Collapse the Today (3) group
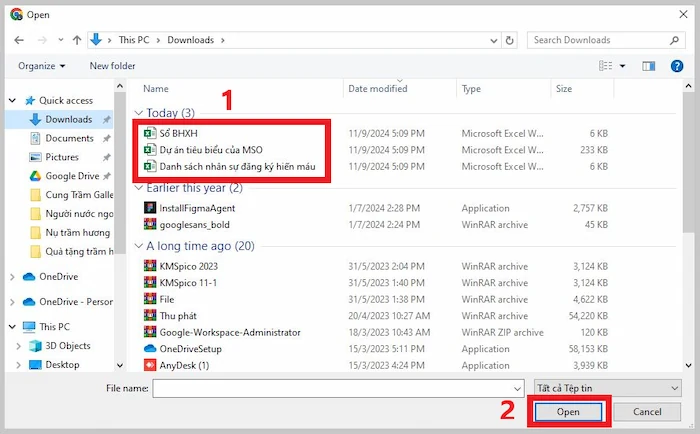Image resolution: width=700 pixels, height=434 pixels. pos(139,113)
